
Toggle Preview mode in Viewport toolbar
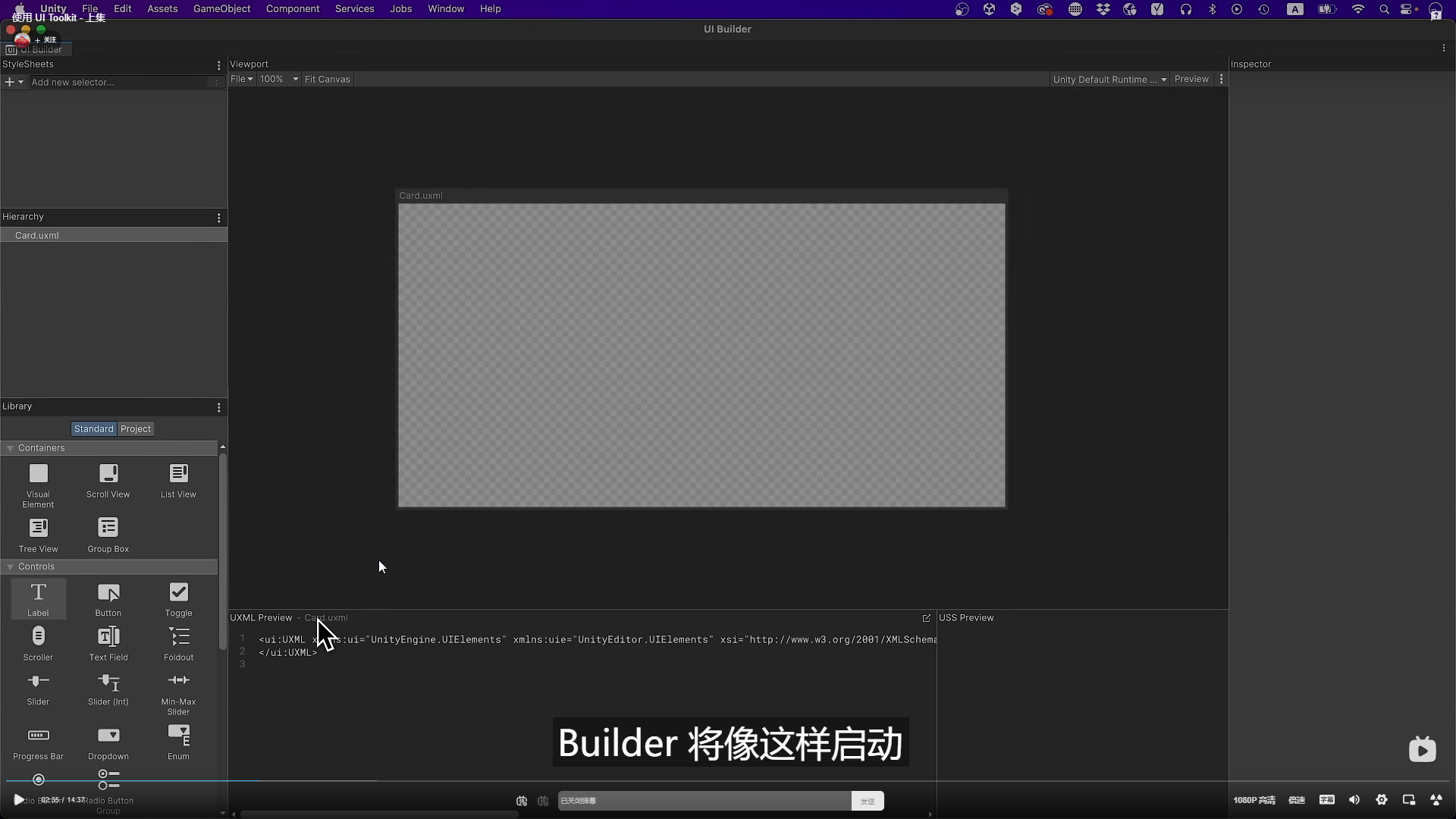pos(1191,80)
